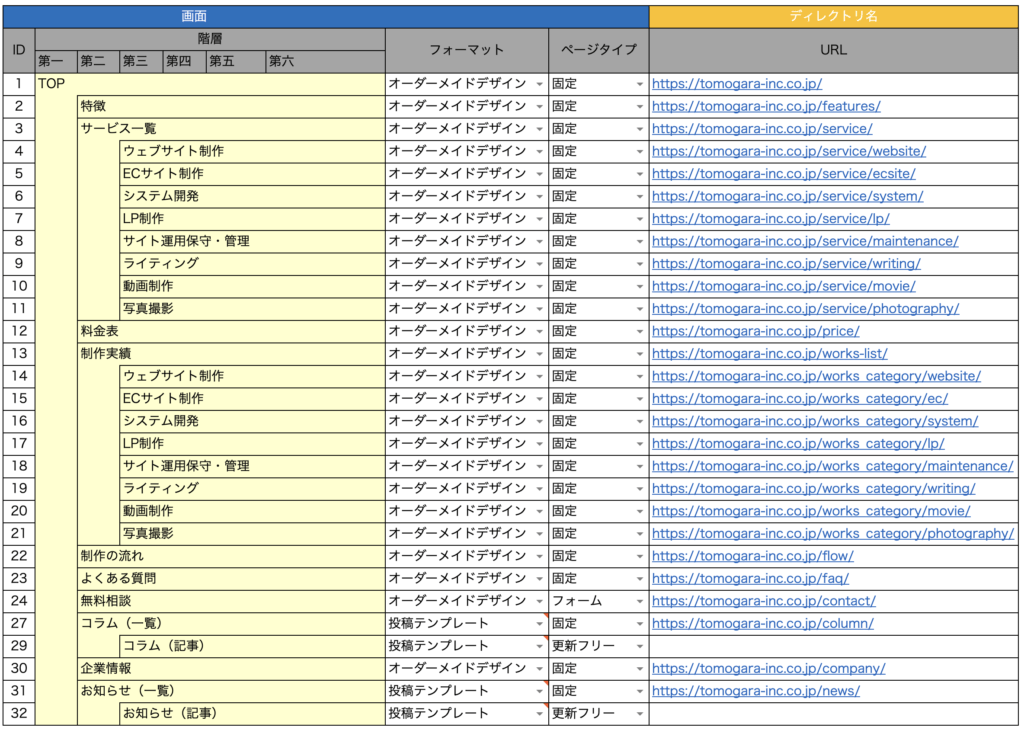This screenshot has height=730, width=1024.
Task: Open page type dropdown in 無料相談 row
Action: [x=639, y=601]
